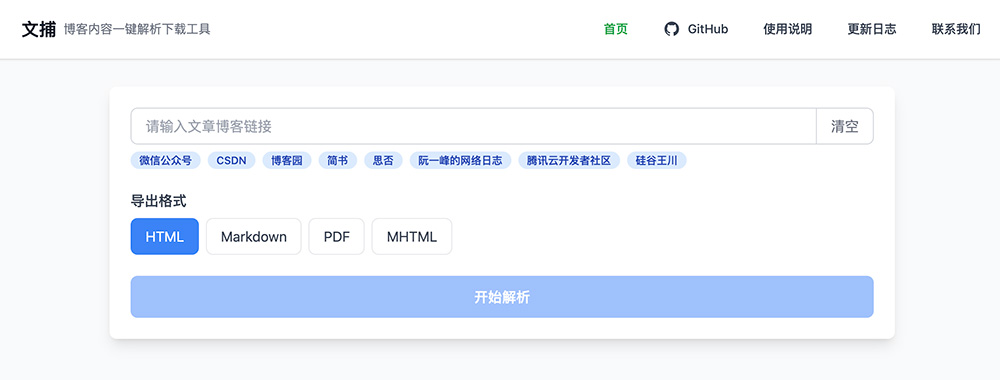Click the 博客内容一键解析下载工具 tagline
The image size is (1000, 380).
(137, 29)
